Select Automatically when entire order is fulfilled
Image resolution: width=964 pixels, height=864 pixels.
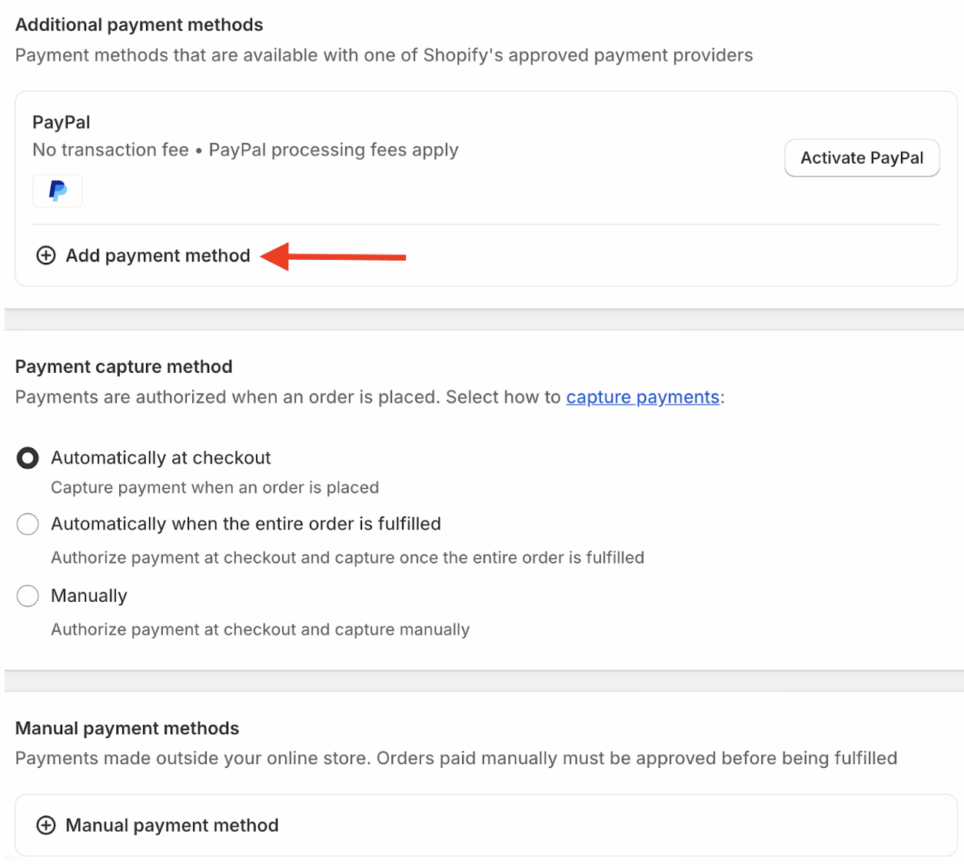[x=27, y=524]
